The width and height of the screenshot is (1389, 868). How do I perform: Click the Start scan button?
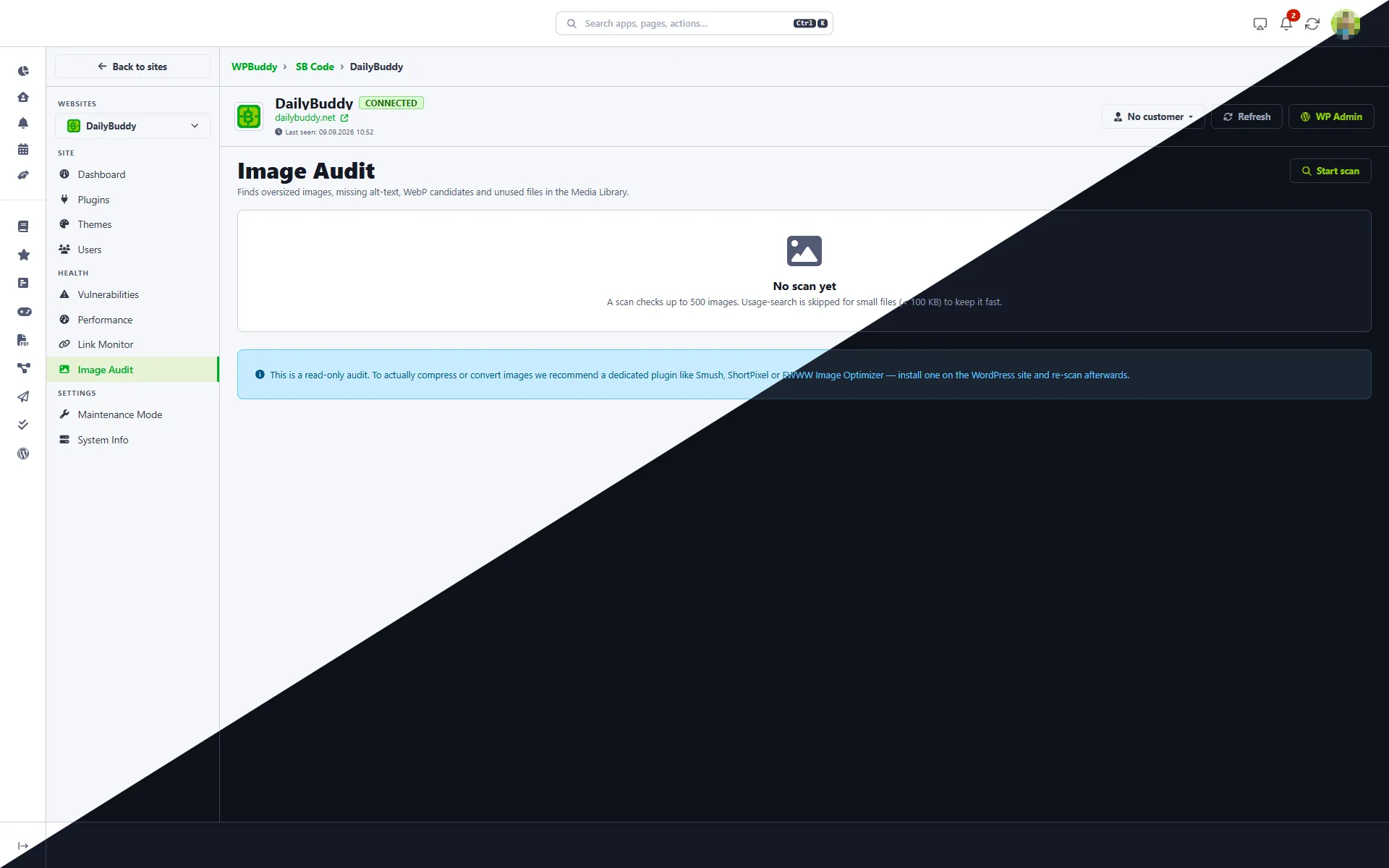[x=1330, y=171]
